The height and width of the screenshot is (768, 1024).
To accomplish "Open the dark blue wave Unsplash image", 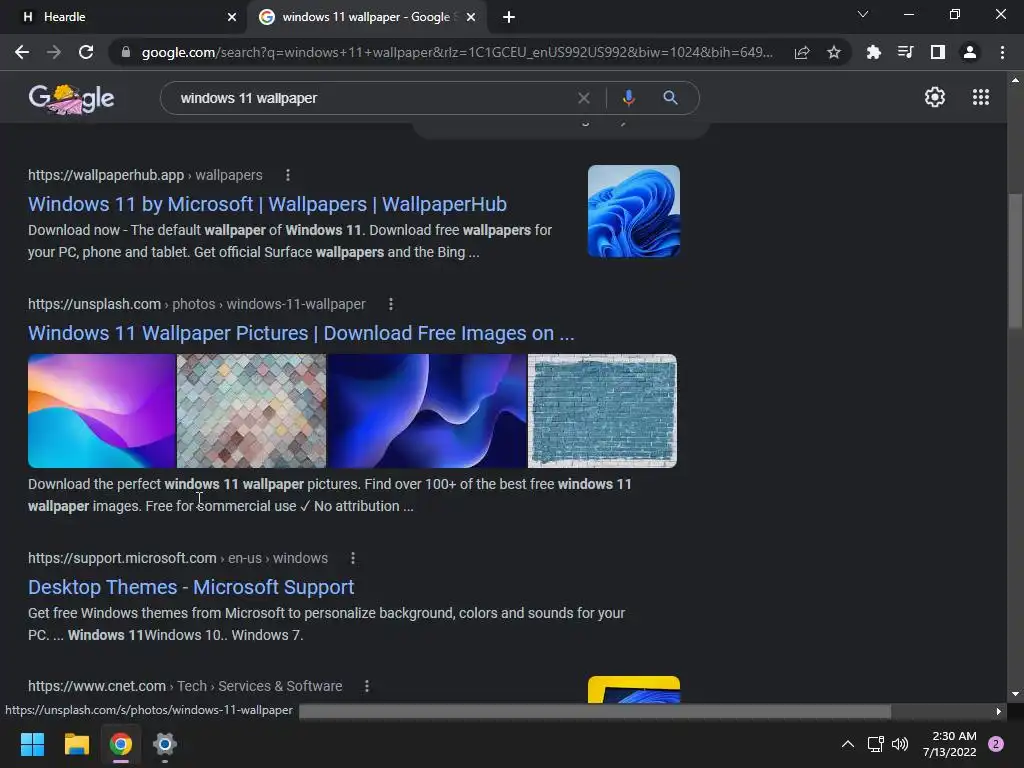I will (426, 411).
